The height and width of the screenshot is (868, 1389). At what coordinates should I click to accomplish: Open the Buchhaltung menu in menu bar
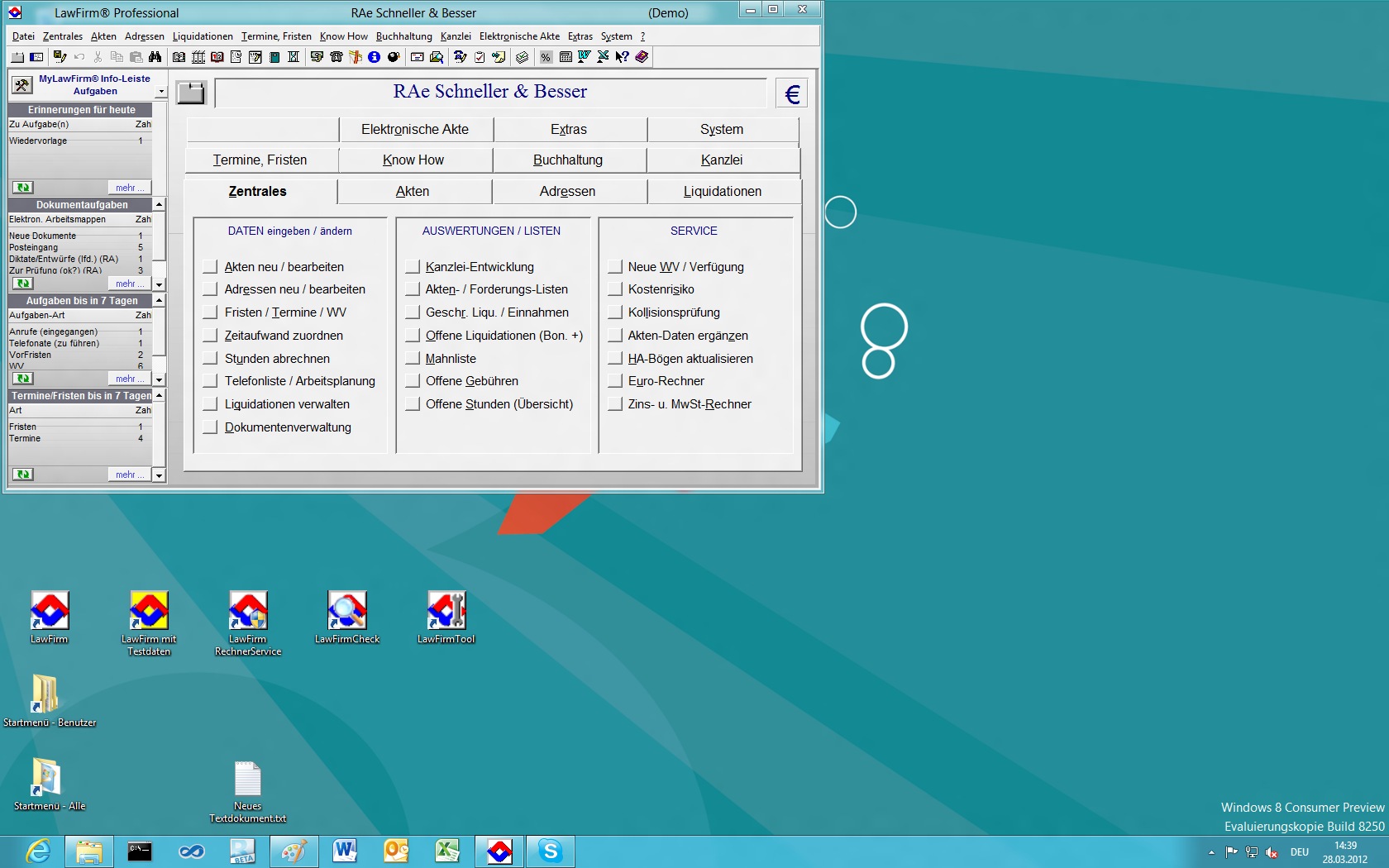coord(403,36)
